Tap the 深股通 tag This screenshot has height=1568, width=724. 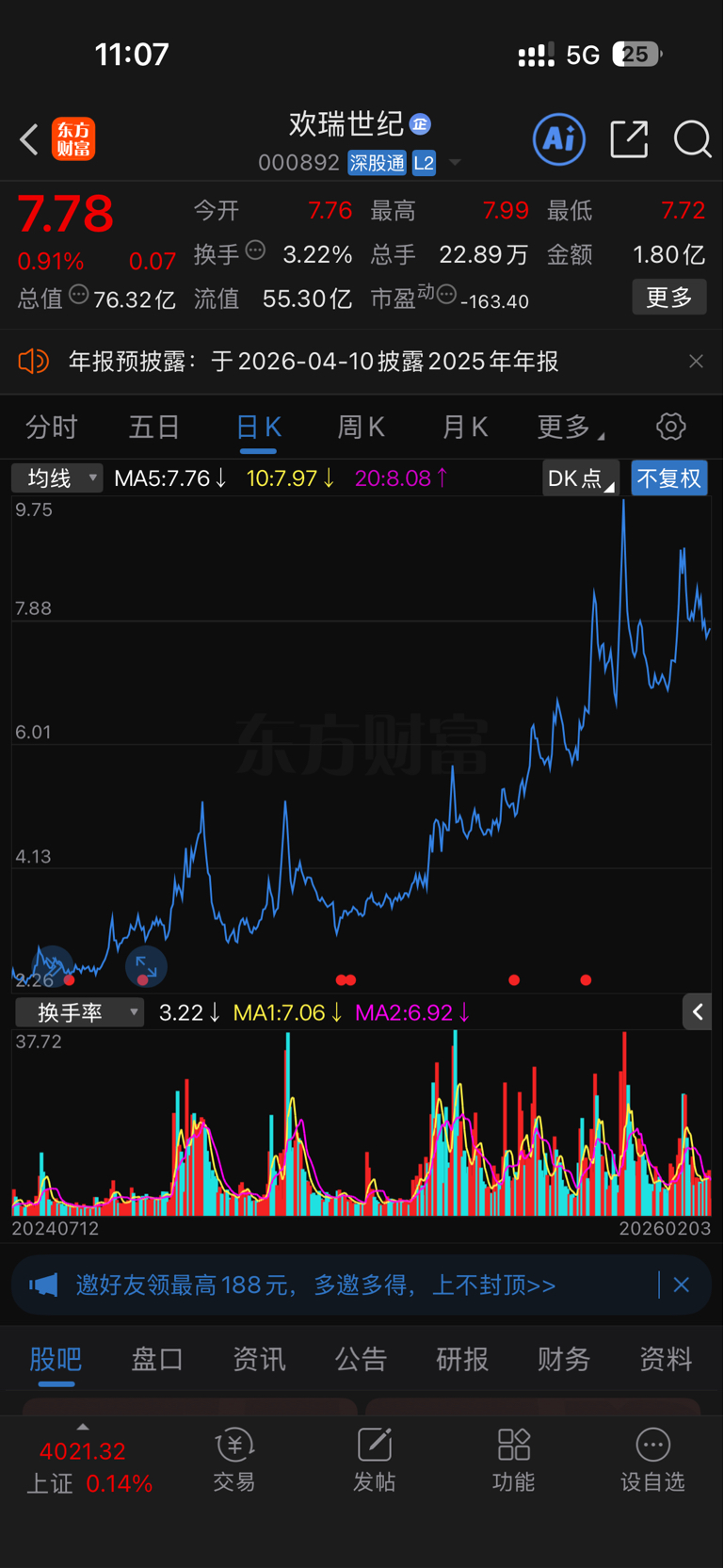[x=377, y=163]
